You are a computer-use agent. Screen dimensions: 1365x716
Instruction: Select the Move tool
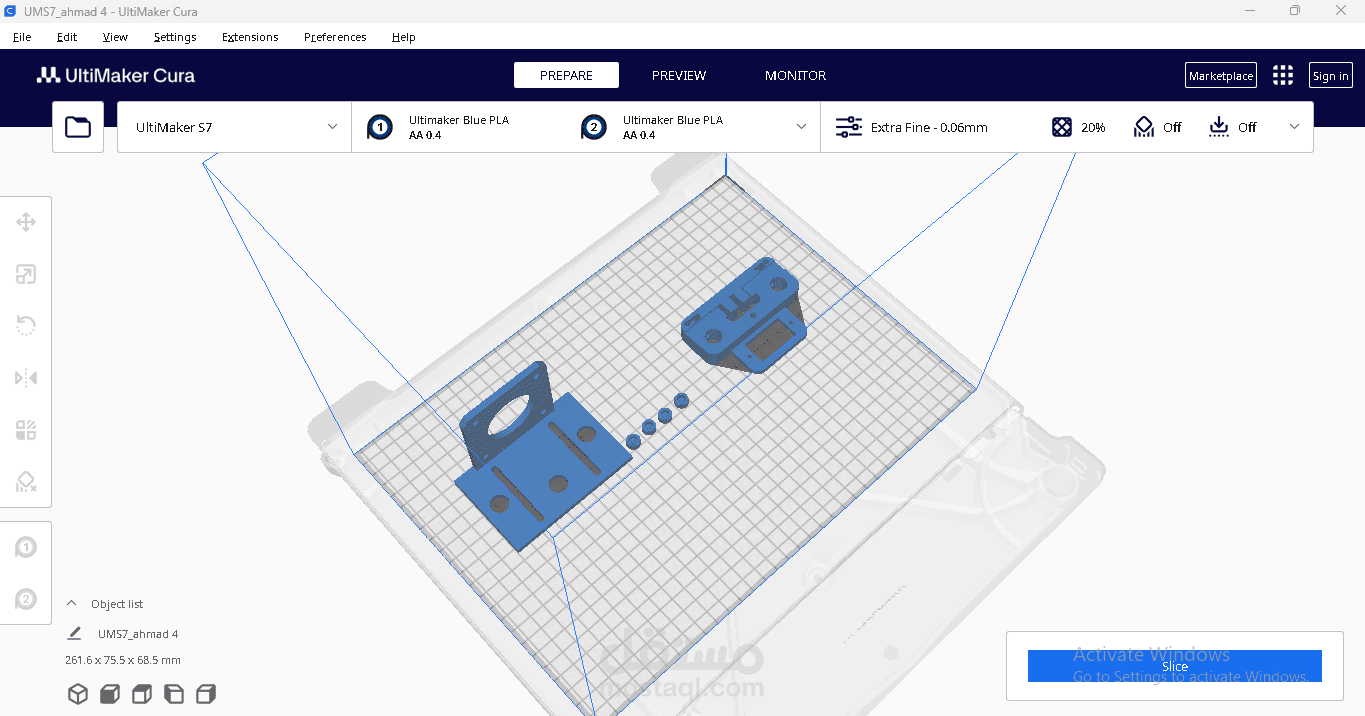(26, 222)
